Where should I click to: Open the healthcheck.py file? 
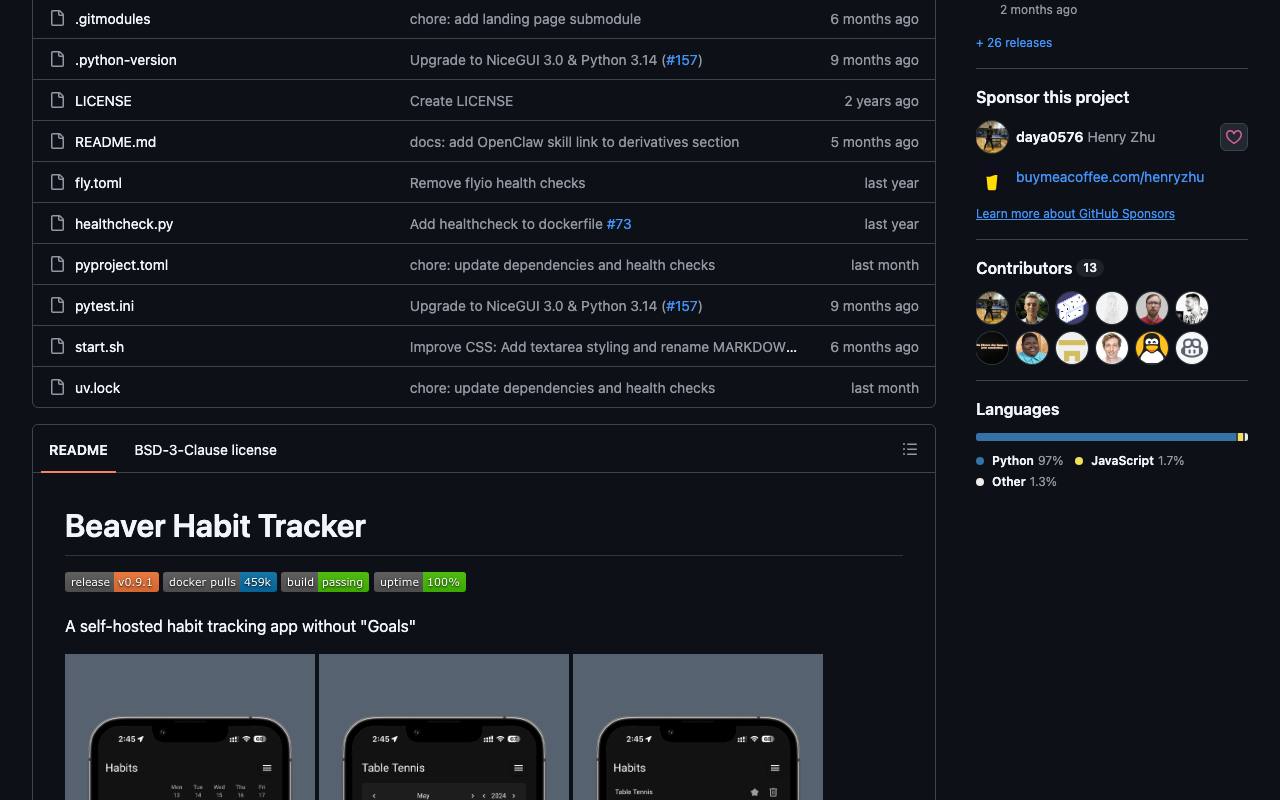[124, 224]
